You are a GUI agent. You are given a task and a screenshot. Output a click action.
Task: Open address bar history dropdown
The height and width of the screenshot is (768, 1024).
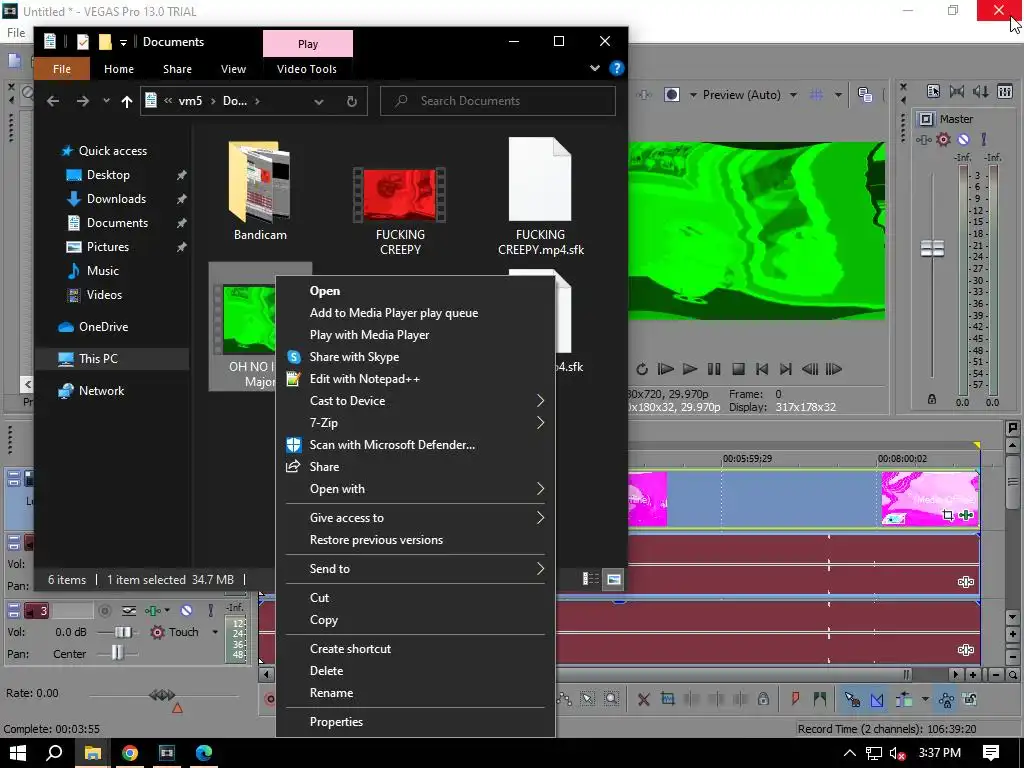point(319,101)
